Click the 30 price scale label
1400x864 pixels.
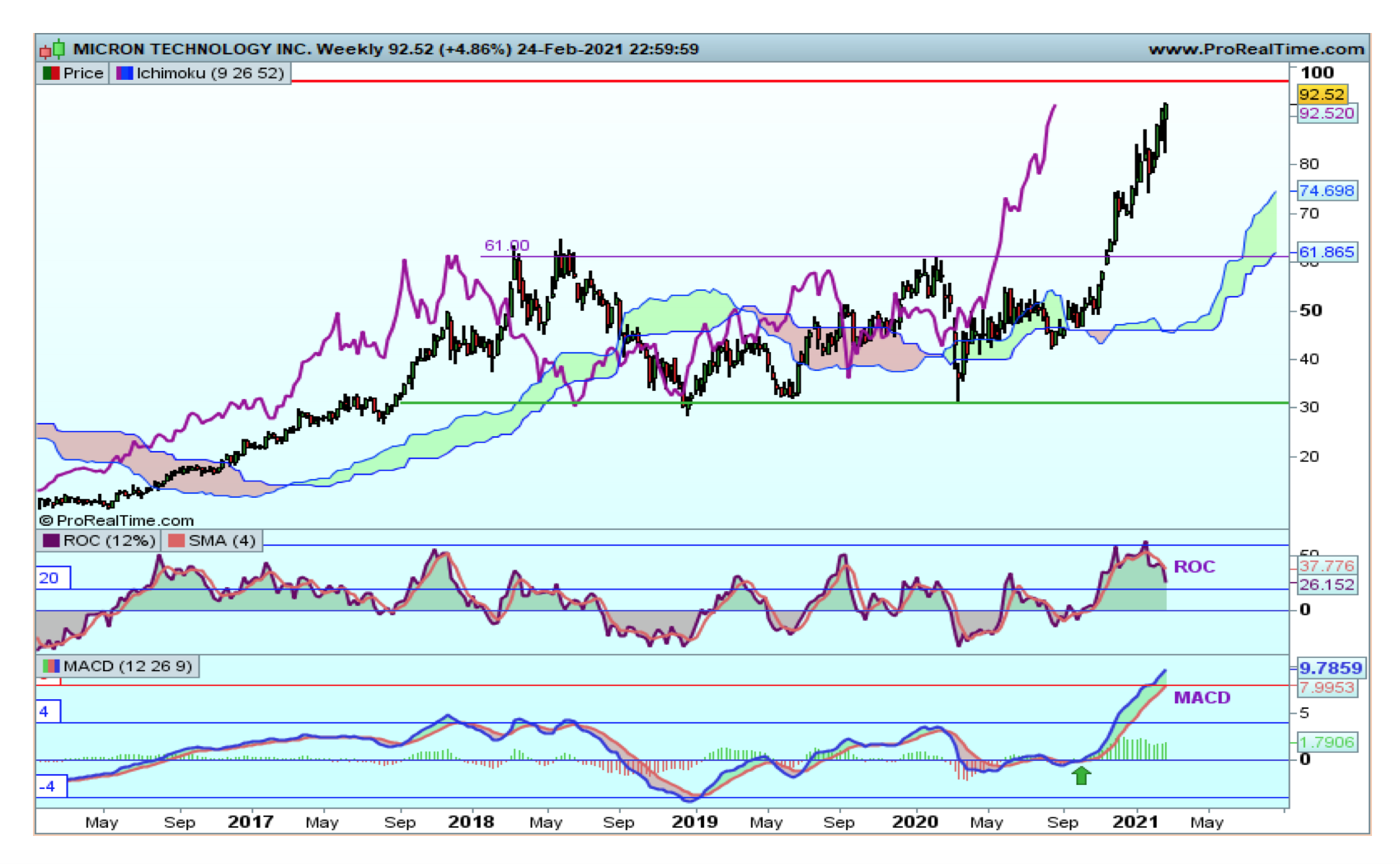click(x=1309, y=407)
